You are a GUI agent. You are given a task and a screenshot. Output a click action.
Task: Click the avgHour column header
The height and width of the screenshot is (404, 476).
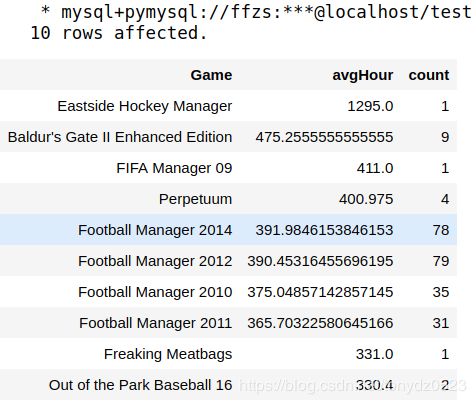(x=363, y=75)
